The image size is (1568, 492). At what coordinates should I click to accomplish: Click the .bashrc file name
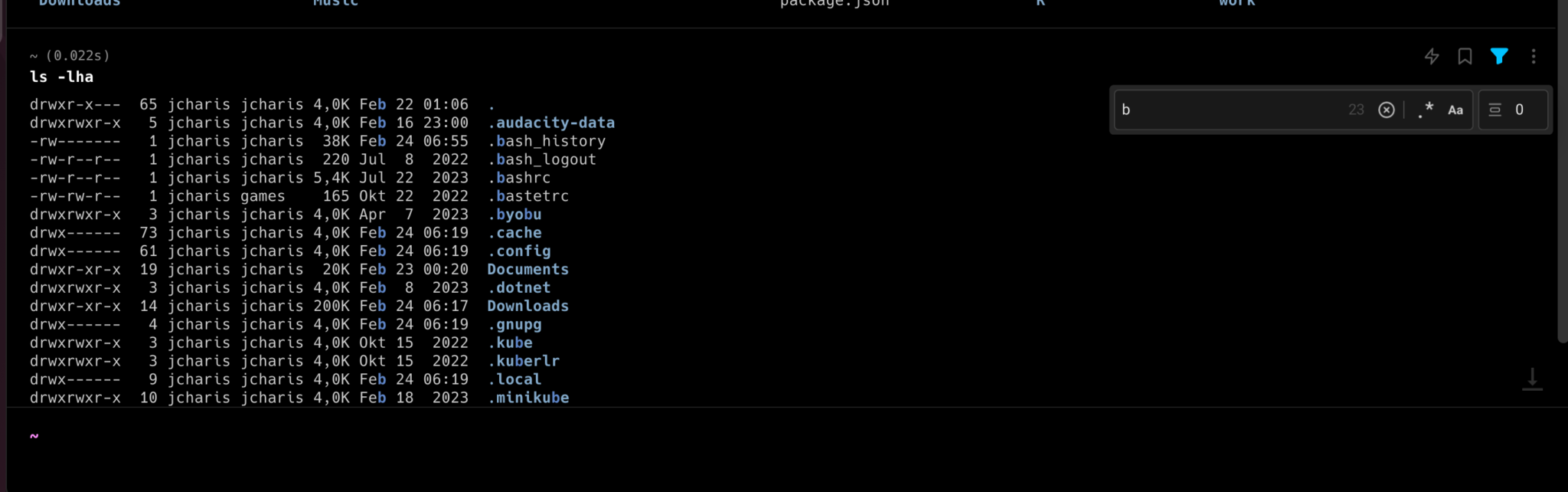click(x=519, y=178)
